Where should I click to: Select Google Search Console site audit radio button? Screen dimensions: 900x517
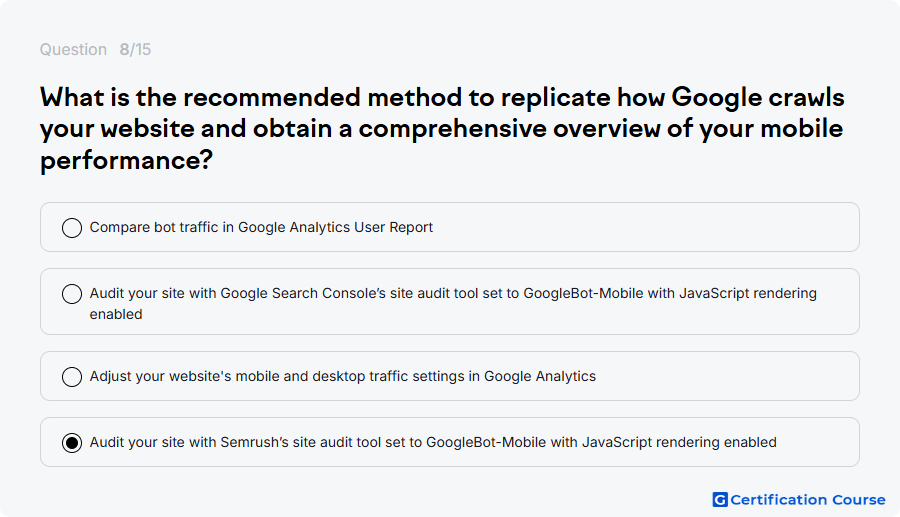coord(72,294)
